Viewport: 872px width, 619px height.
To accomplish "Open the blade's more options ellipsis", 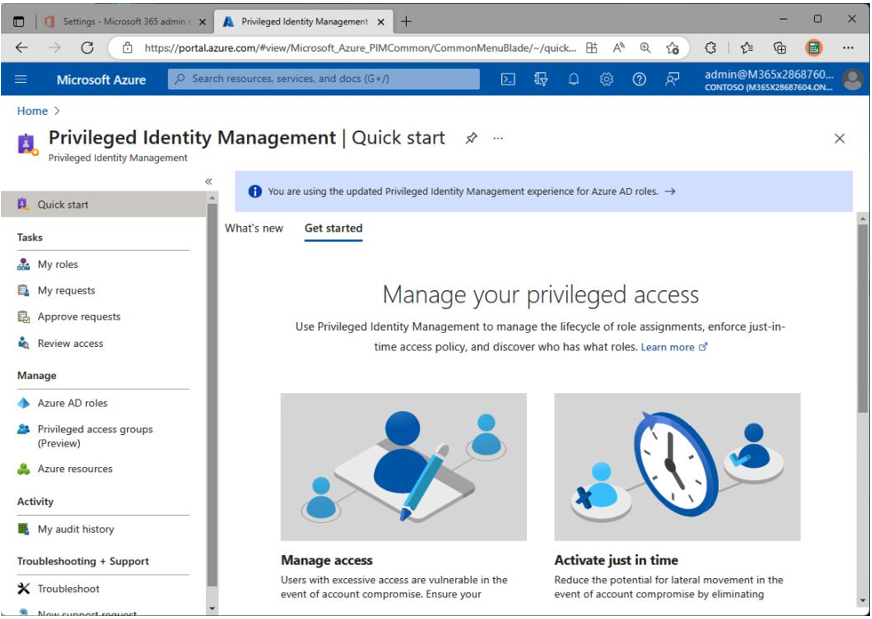I will (x=498, y=138).
